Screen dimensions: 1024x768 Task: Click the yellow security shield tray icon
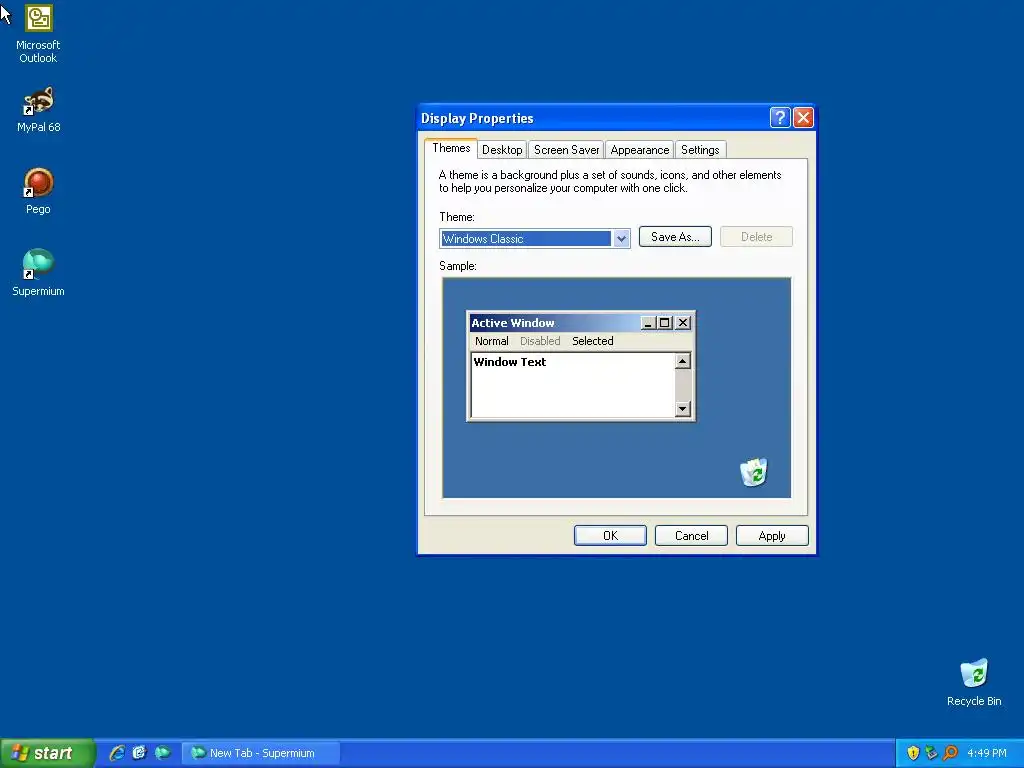coord(913,753)
